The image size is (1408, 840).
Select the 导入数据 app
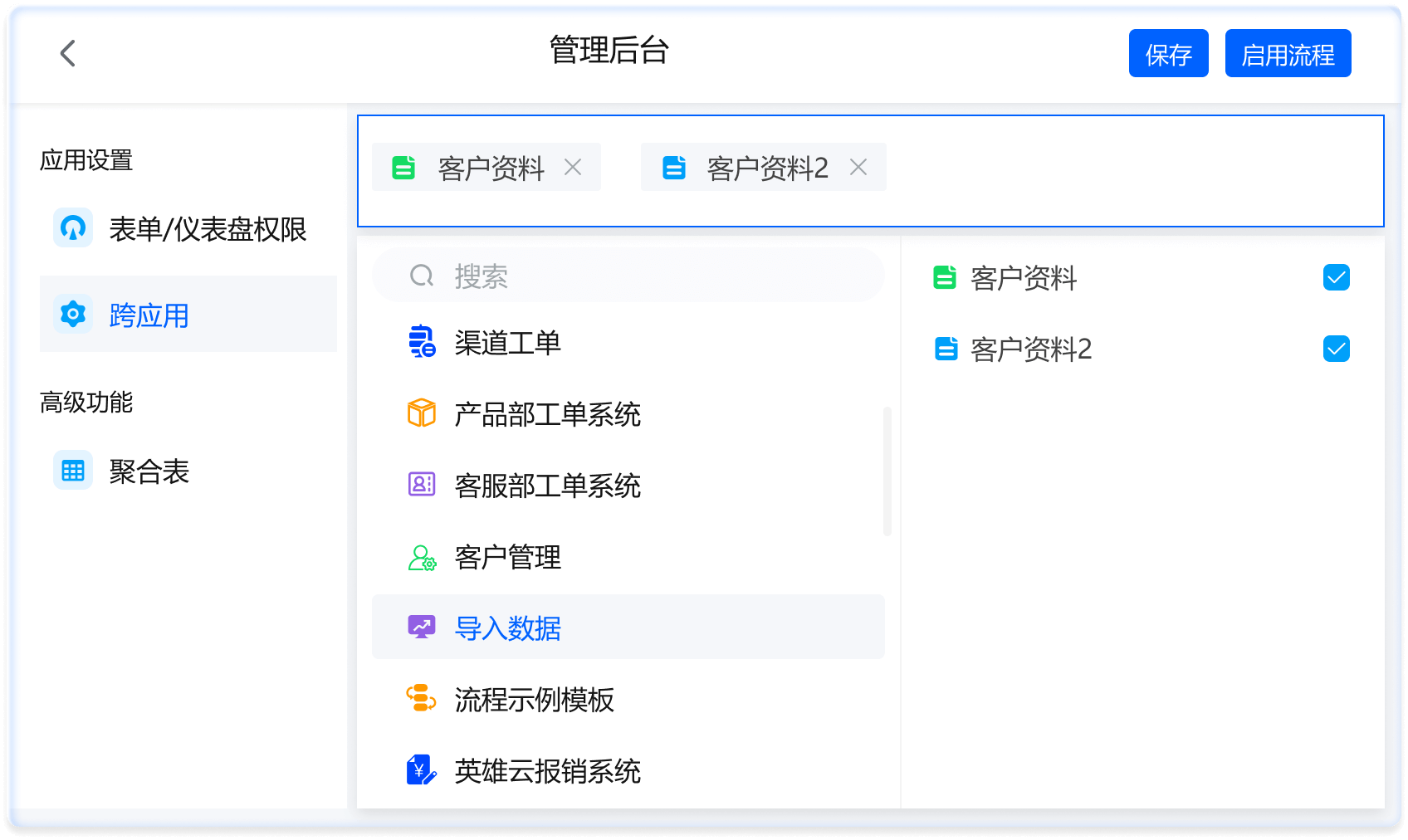pyautogui.click(x=628, y=627)
